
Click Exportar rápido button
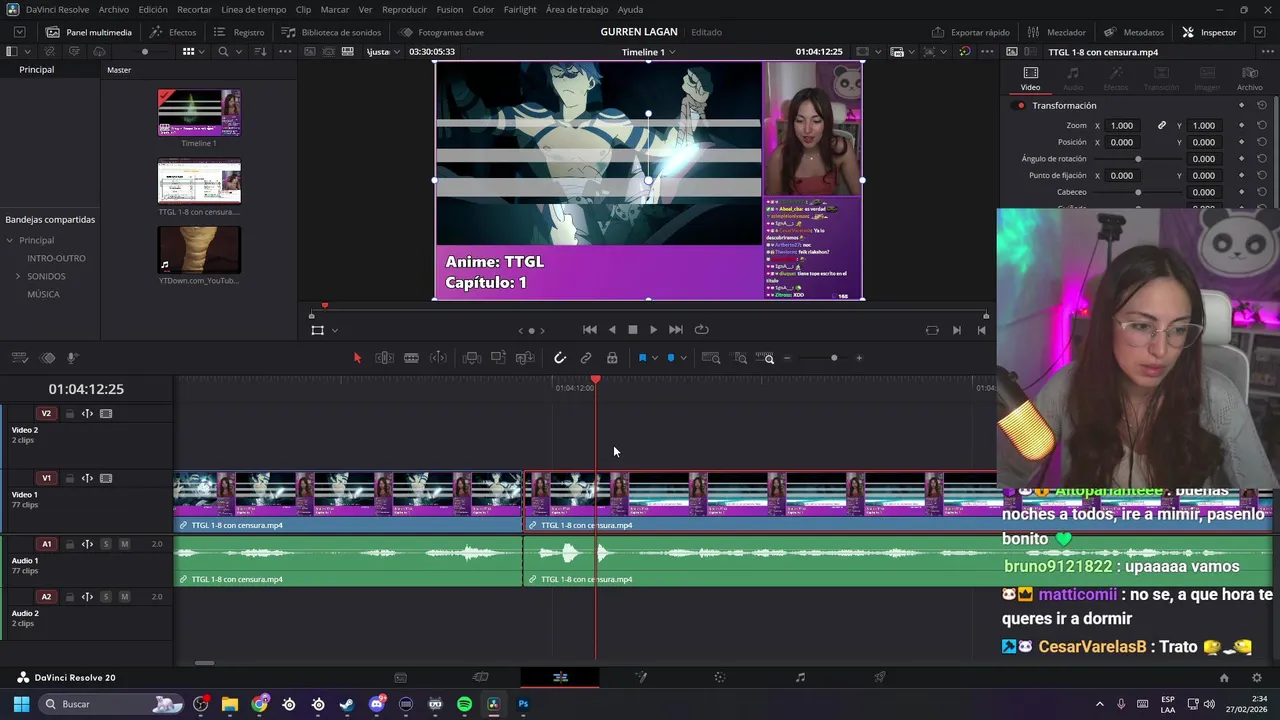click(970, 32)
